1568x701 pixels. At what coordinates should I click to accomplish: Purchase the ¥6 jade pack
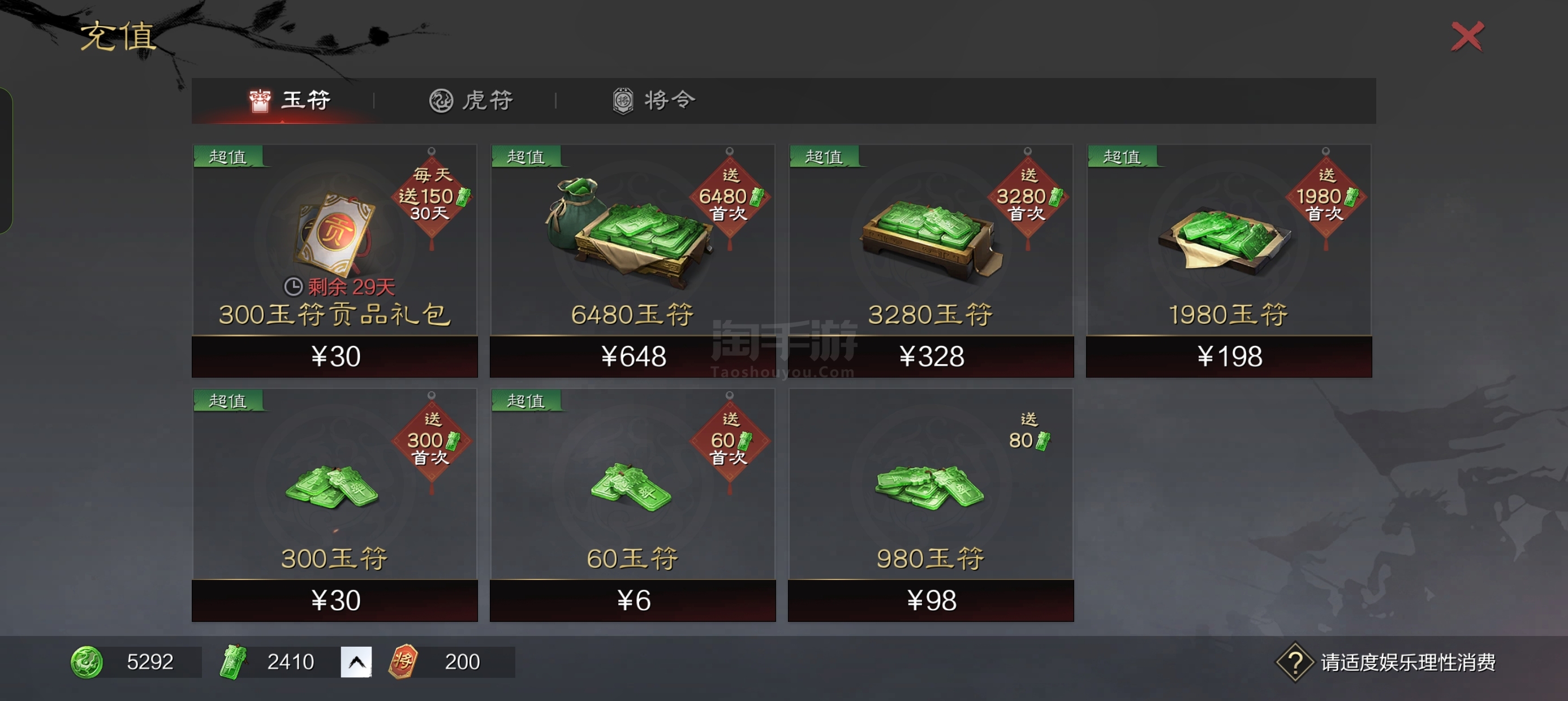632,600
